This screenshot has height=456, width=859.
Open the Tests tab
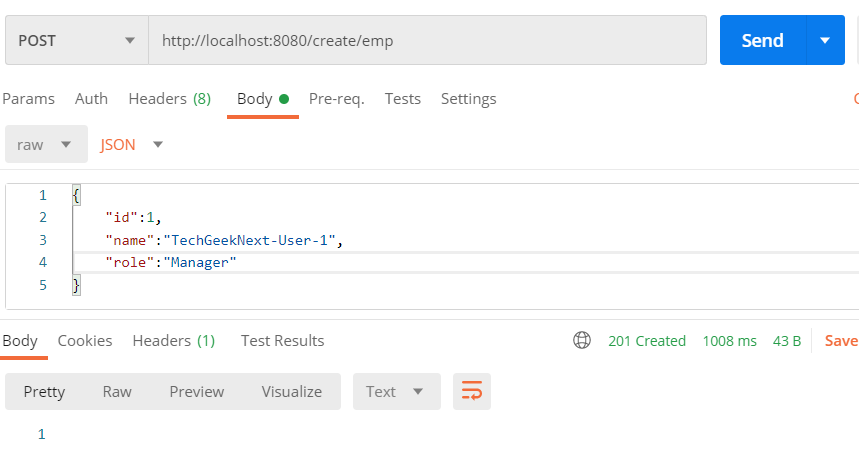[x=403, y=99]
